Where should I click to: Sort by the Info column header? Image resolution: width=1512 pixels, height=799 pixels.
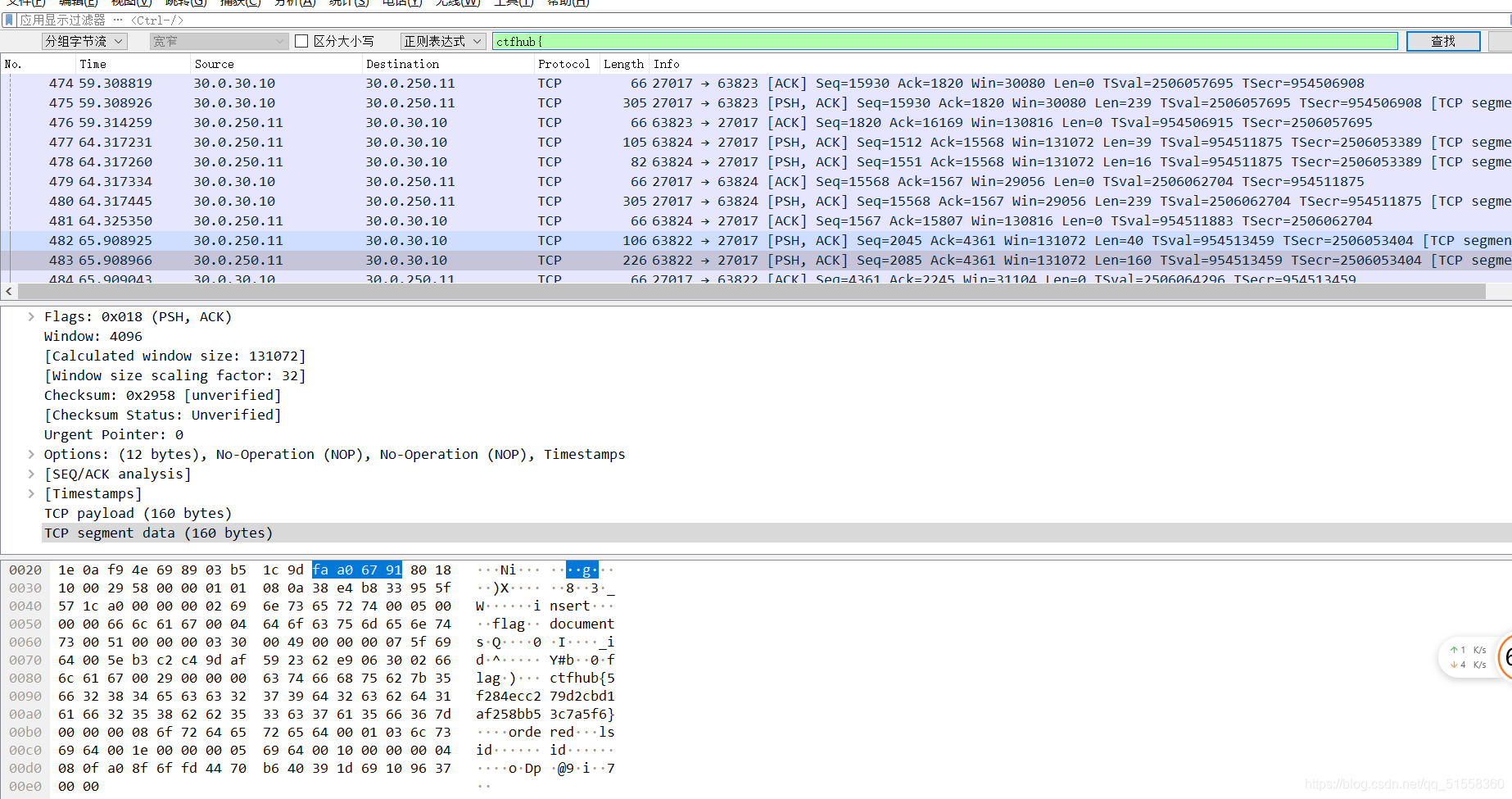(x=1080, y=64)
